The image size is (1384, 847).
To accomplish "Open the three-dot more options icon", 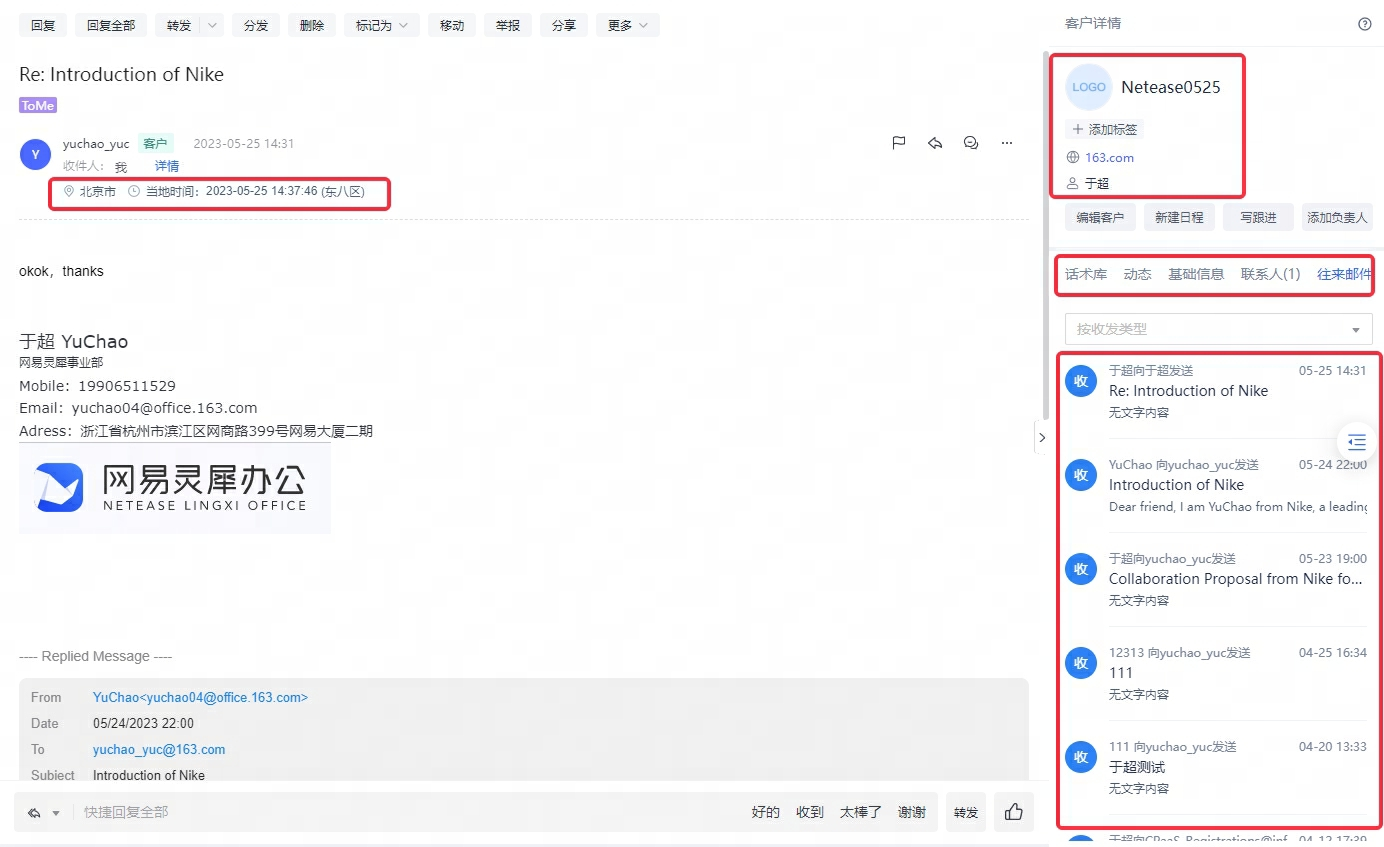I will pos(1007,143).
